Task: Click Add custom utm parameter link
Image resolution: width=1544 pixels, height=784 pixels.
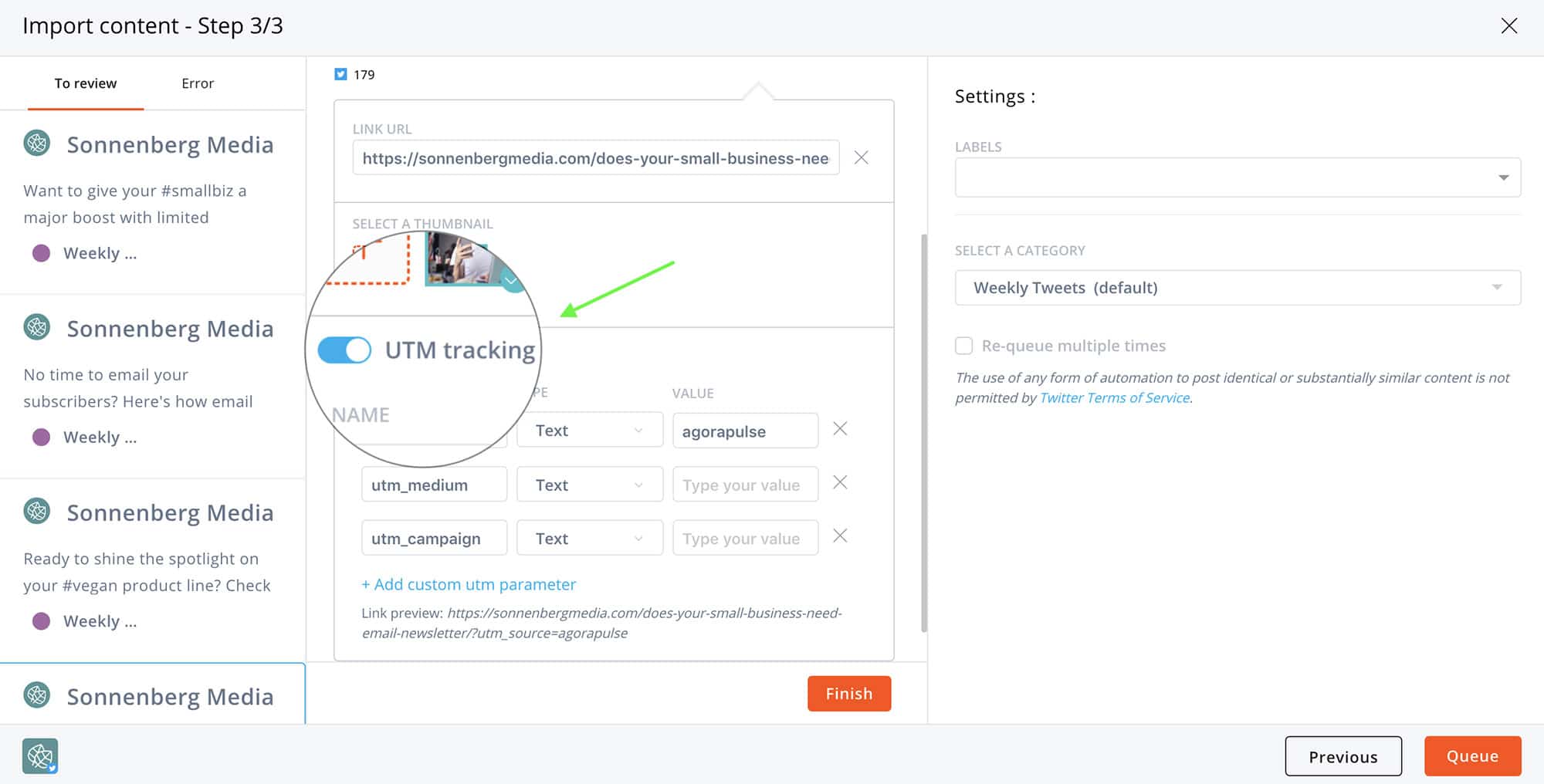Action: 469,584
